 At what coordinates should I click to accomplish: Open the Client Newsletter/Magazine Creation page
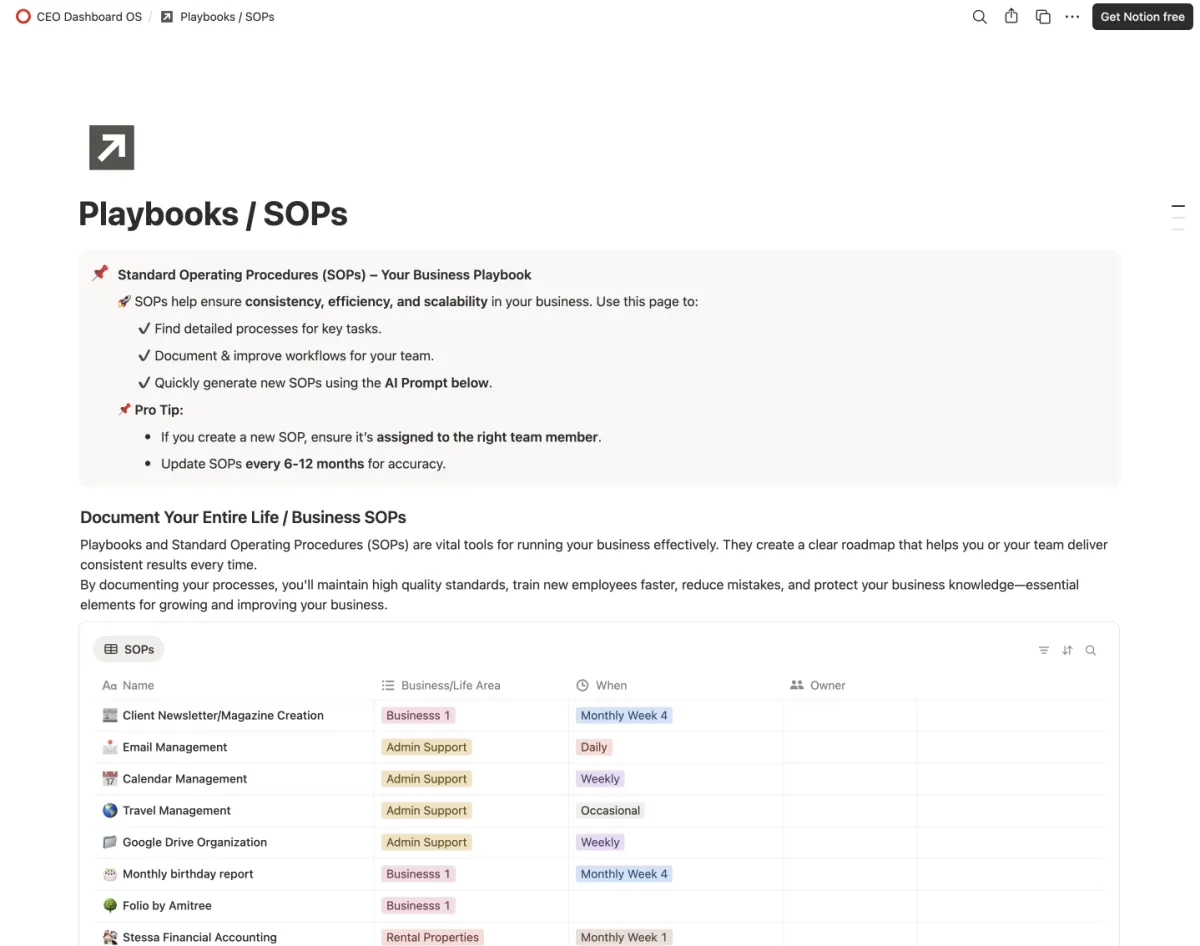[223, 715]
